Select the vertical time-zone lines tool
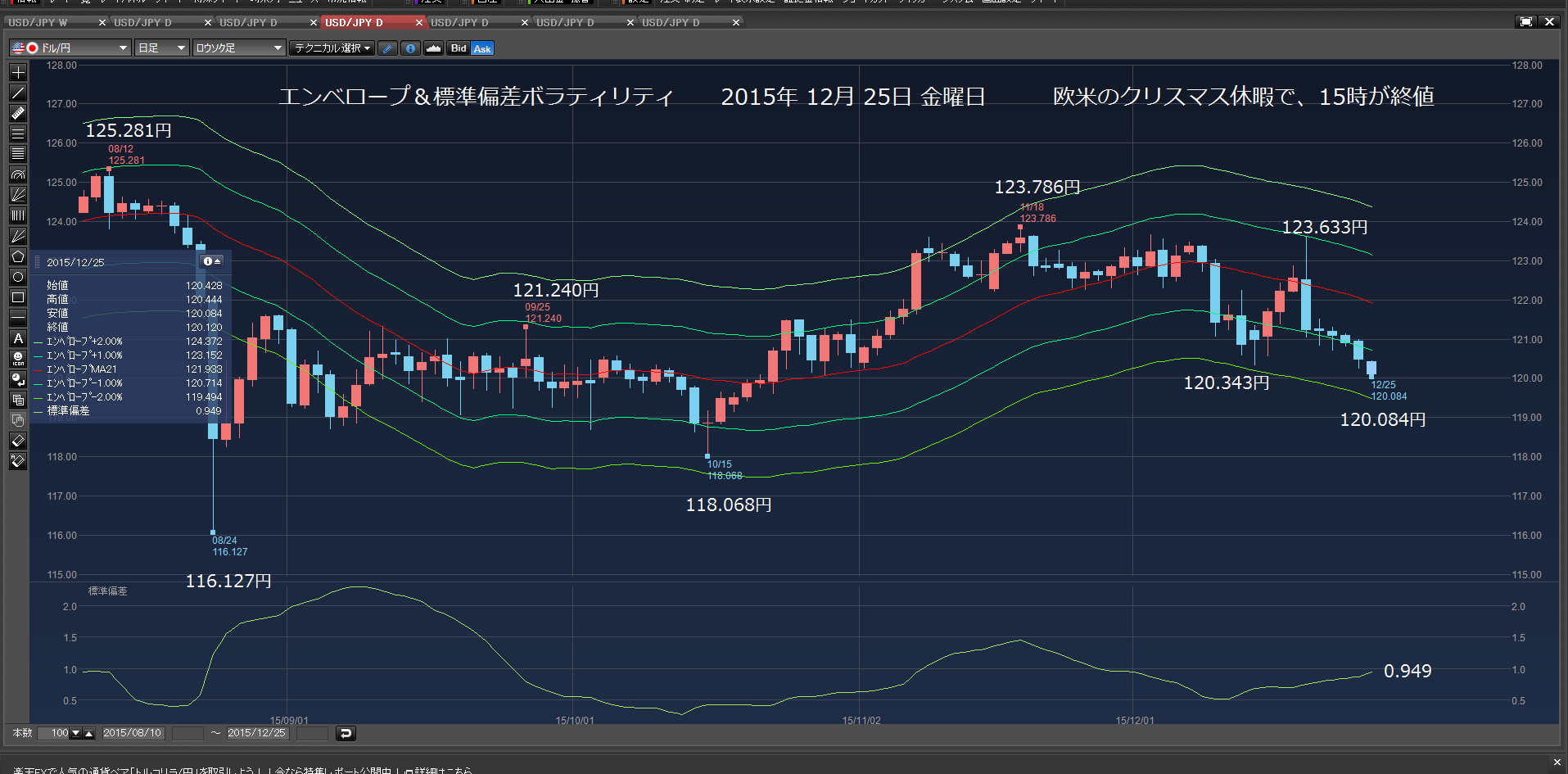 coord(18,215)
